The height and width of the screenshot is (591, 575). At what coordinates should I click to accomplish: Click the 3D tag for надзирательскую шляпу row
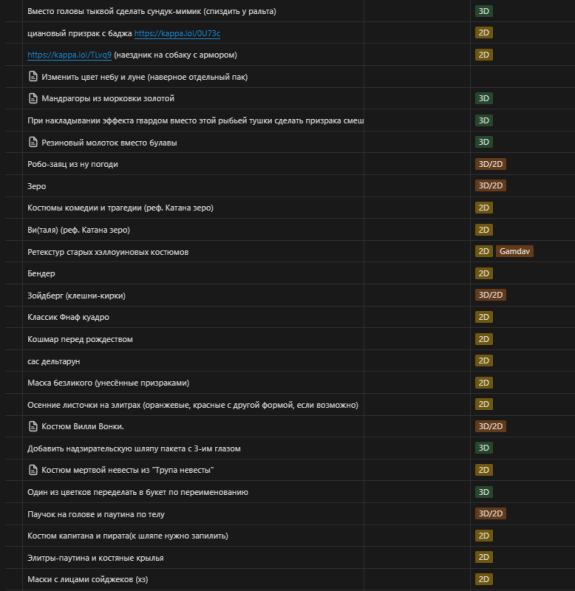tap(484, 448)
